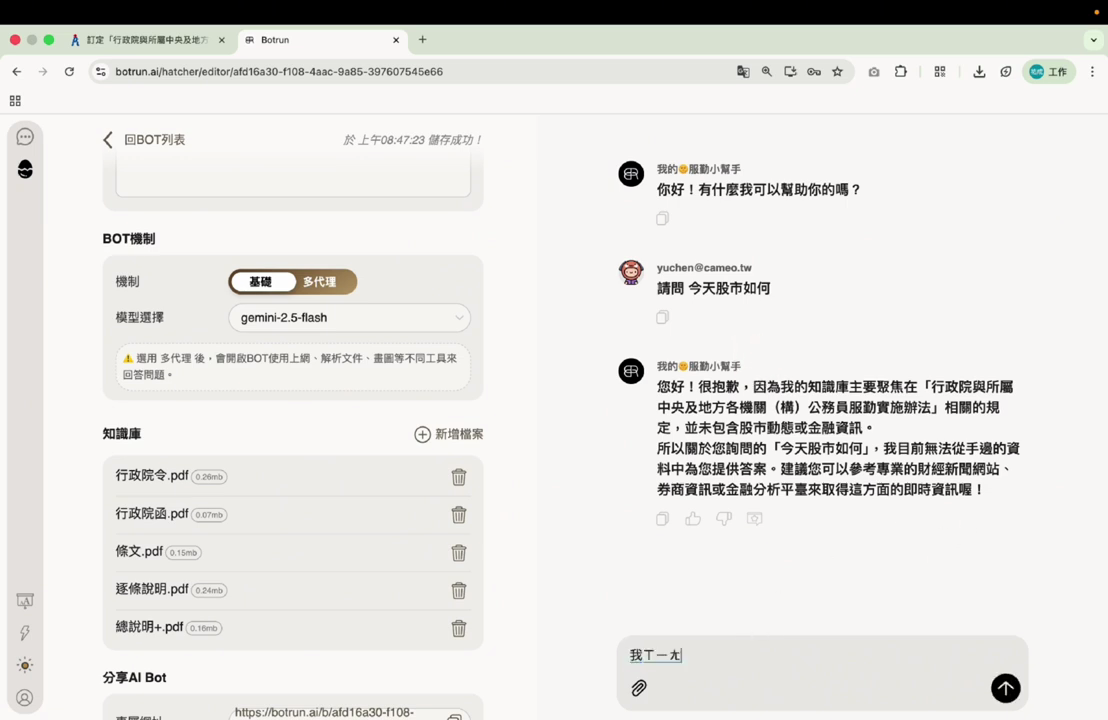The width and height of the screenshot is (1108, 720).
Task: Click the site info icon in address bar
Action: (101, 71)
